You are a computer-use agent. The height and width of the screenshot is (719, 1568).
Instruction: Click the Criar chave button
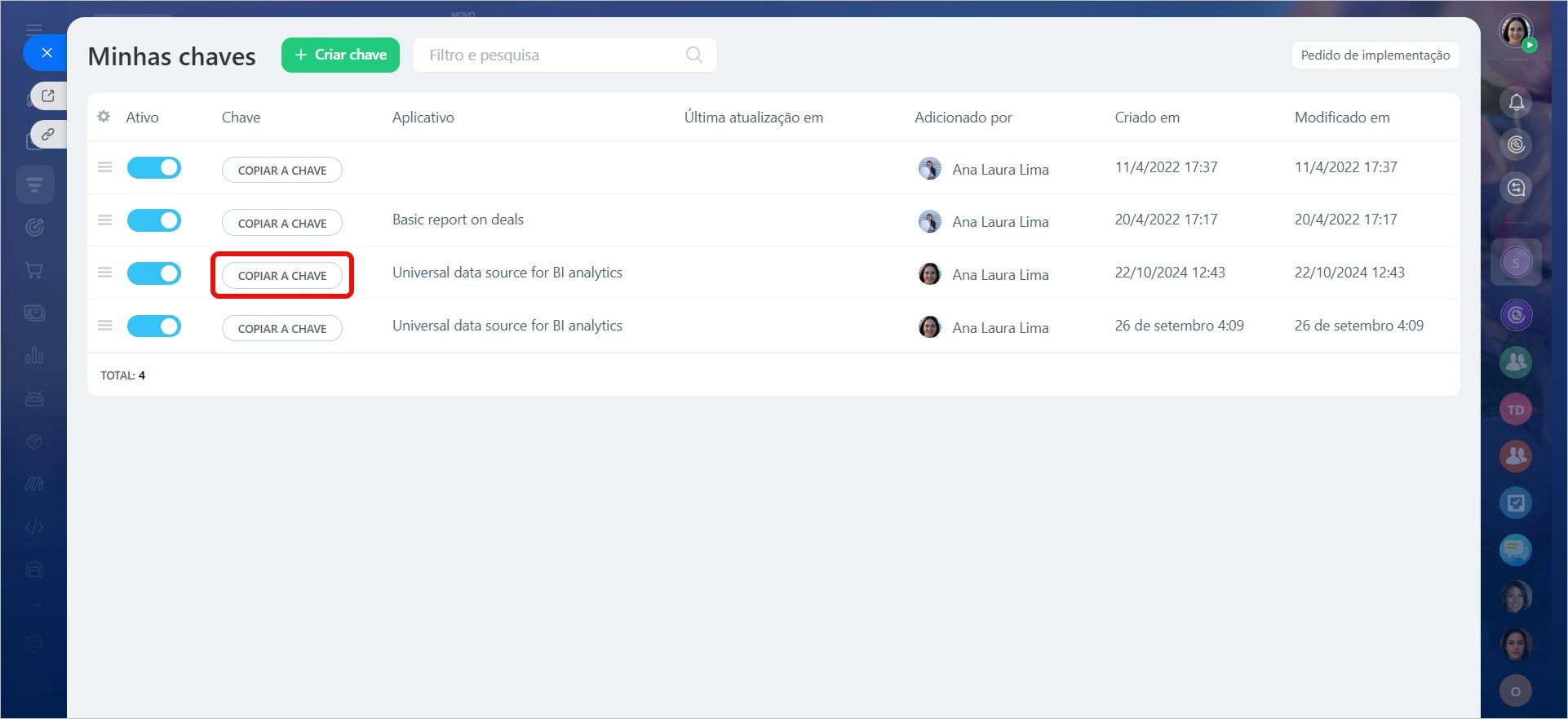pyautogui.click(x=340, y=55)
